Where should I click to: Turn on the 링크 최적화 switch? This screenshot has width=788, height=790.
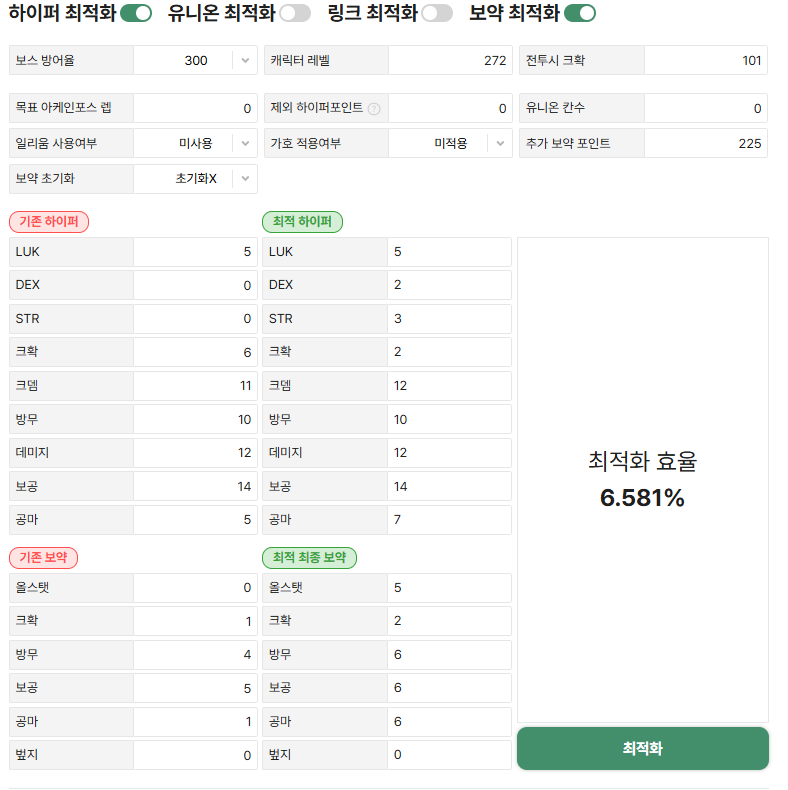pos(437,13)
